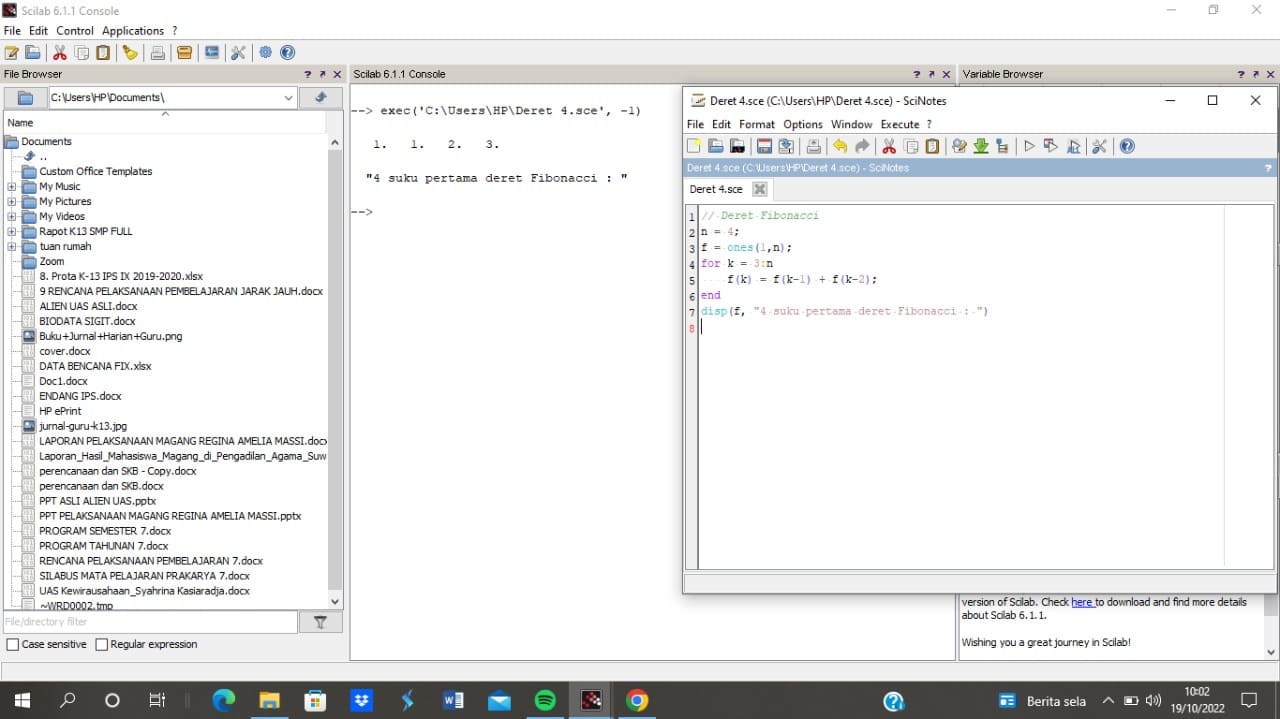Screen dimensions: 1280x719
Task: Enable the Case sensitive checkbox
Action: click(13, 645)
